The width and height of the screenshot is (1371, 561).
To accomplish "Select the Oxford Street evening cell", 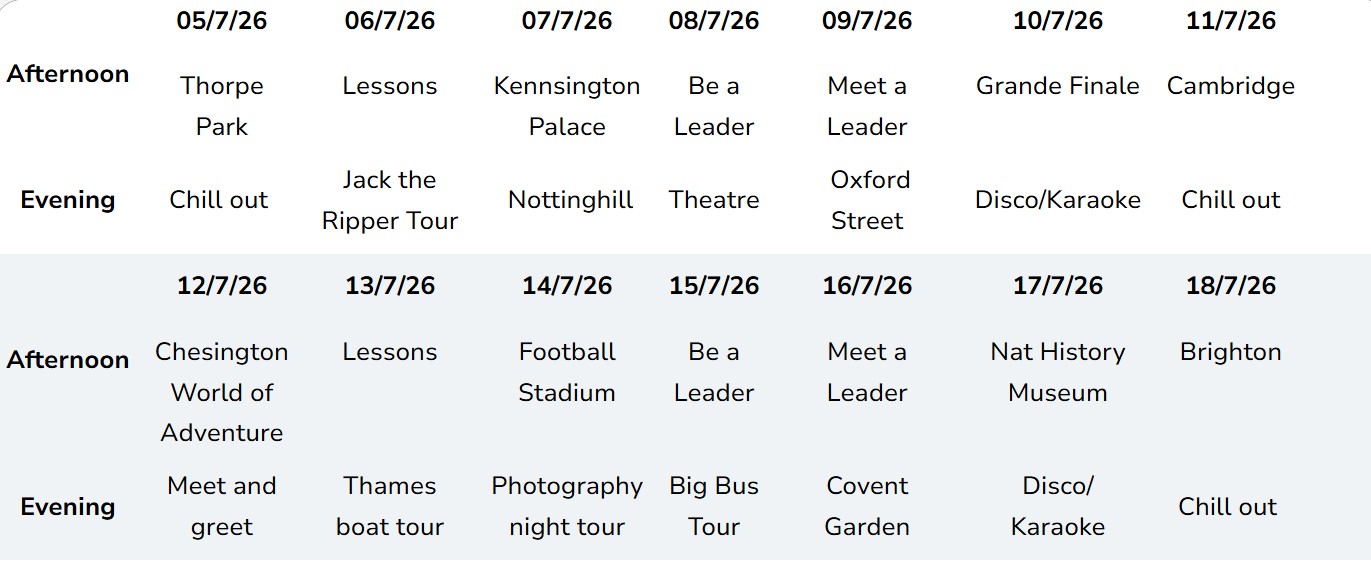I will pos(868,200).
